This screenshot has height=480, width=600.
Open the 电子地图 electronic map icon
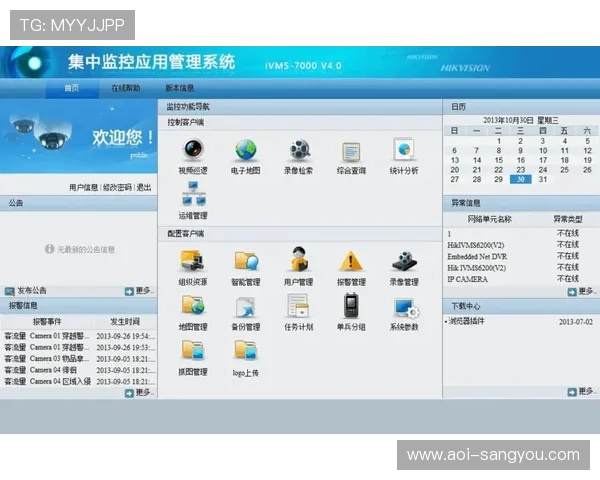point(246,150)
